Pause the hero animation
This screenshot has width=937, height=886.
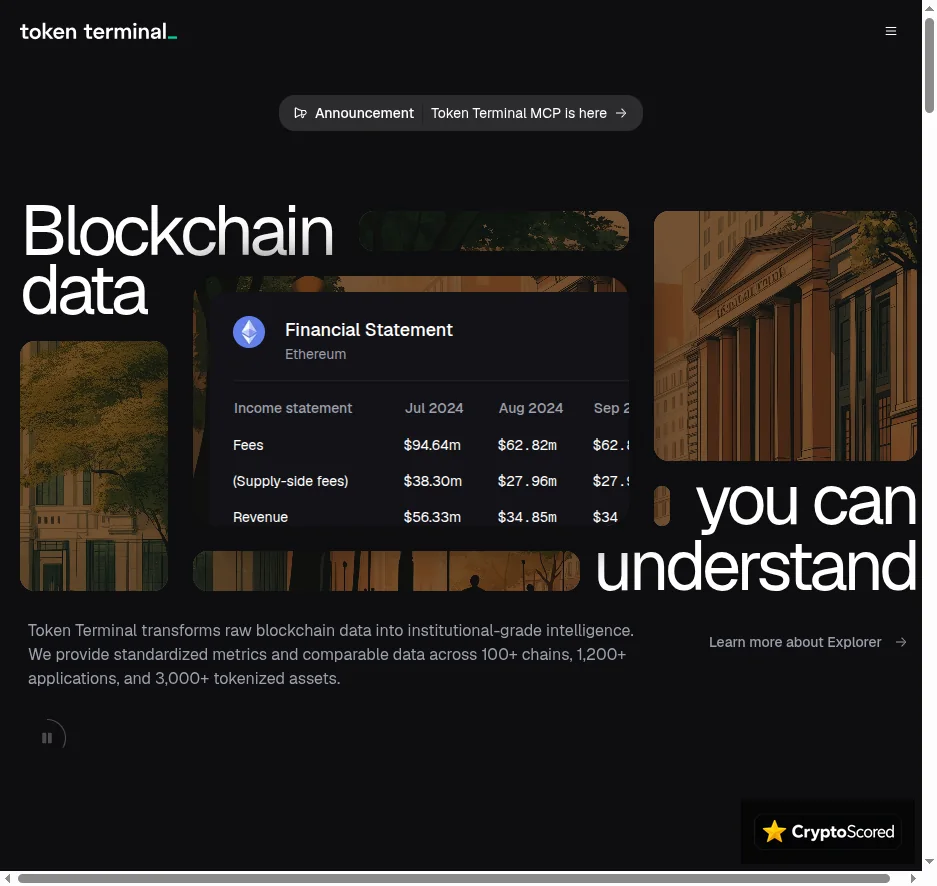point(47,738)
